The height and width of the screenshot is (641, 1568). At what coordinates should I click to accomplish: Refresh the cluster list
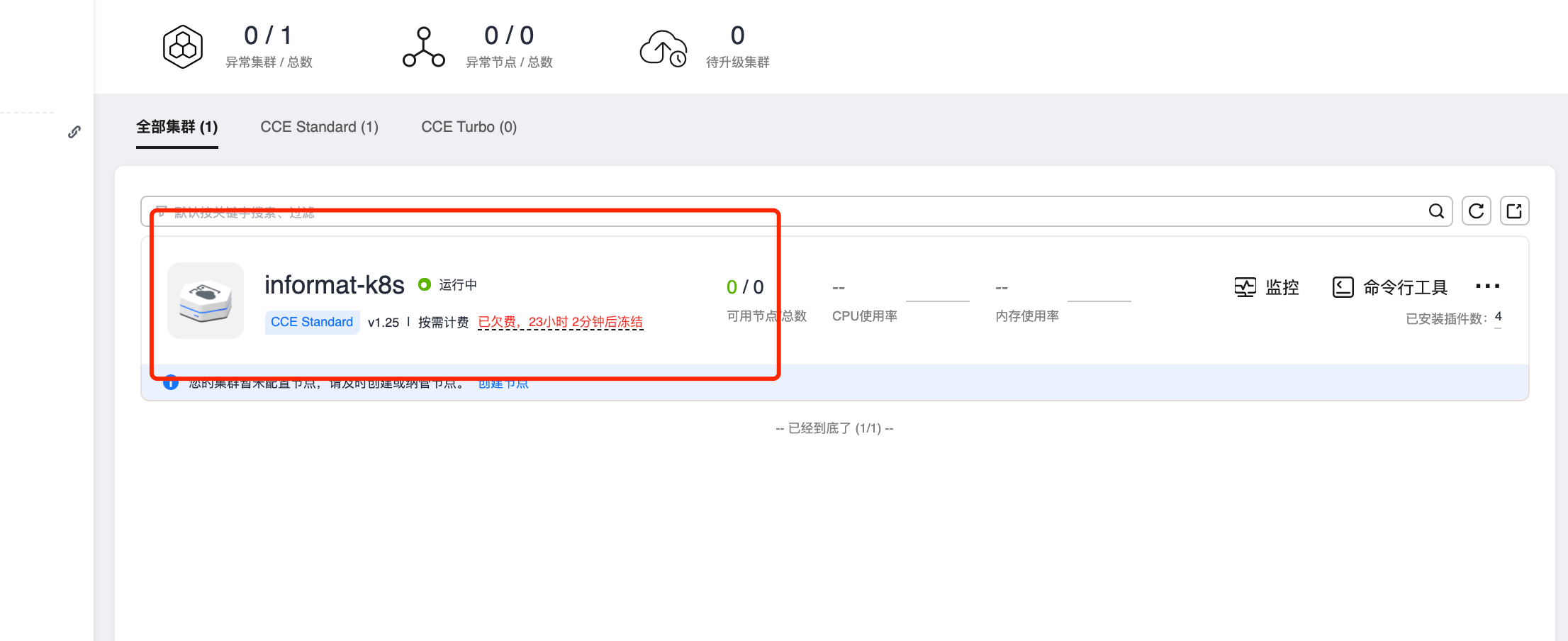tap(1477, 211)
